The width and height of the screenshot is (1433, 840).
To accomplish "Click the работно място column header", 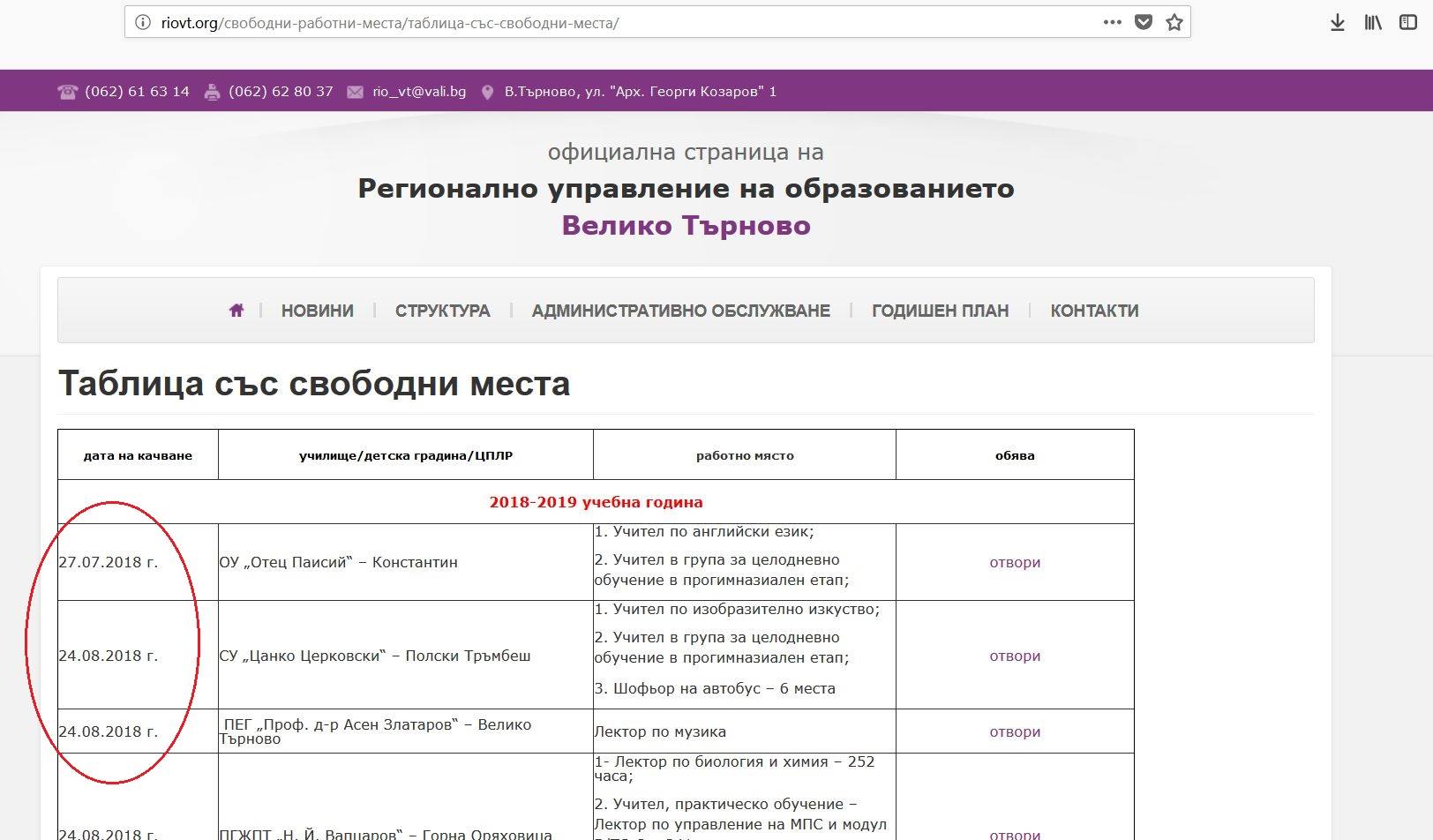I will (745, 455).
